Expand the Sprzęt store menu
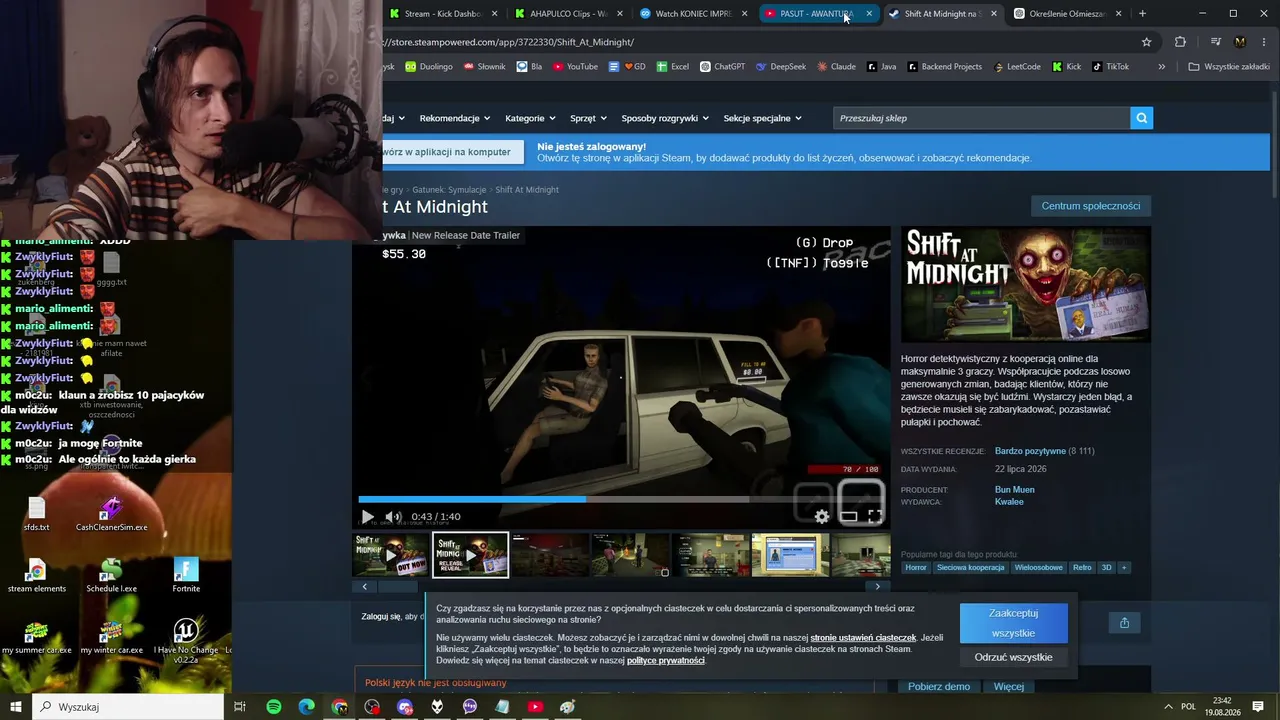The width and height of the screenshot is (1280, 720). [588, 118]
